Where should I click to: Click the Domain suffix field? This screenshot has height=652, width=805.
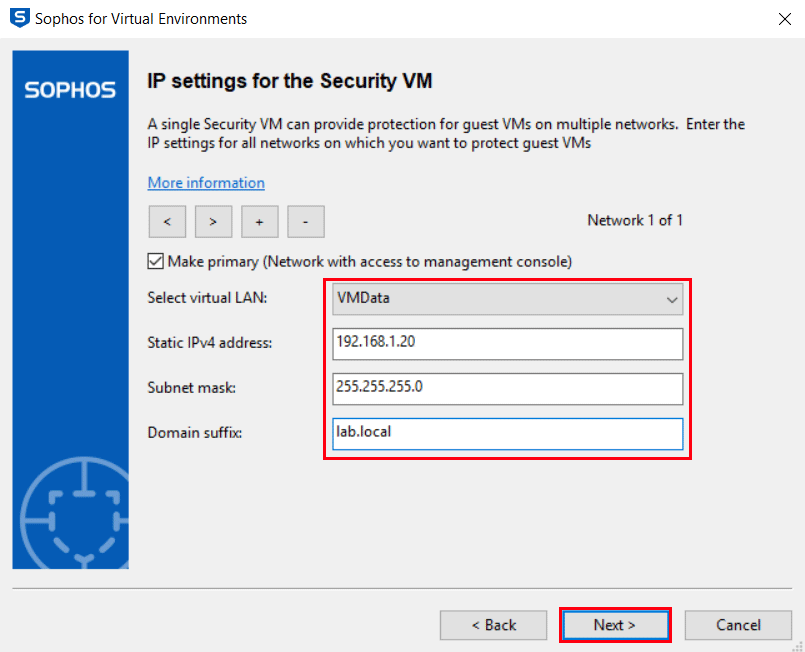pyautogui.click(x=507, y=434)
